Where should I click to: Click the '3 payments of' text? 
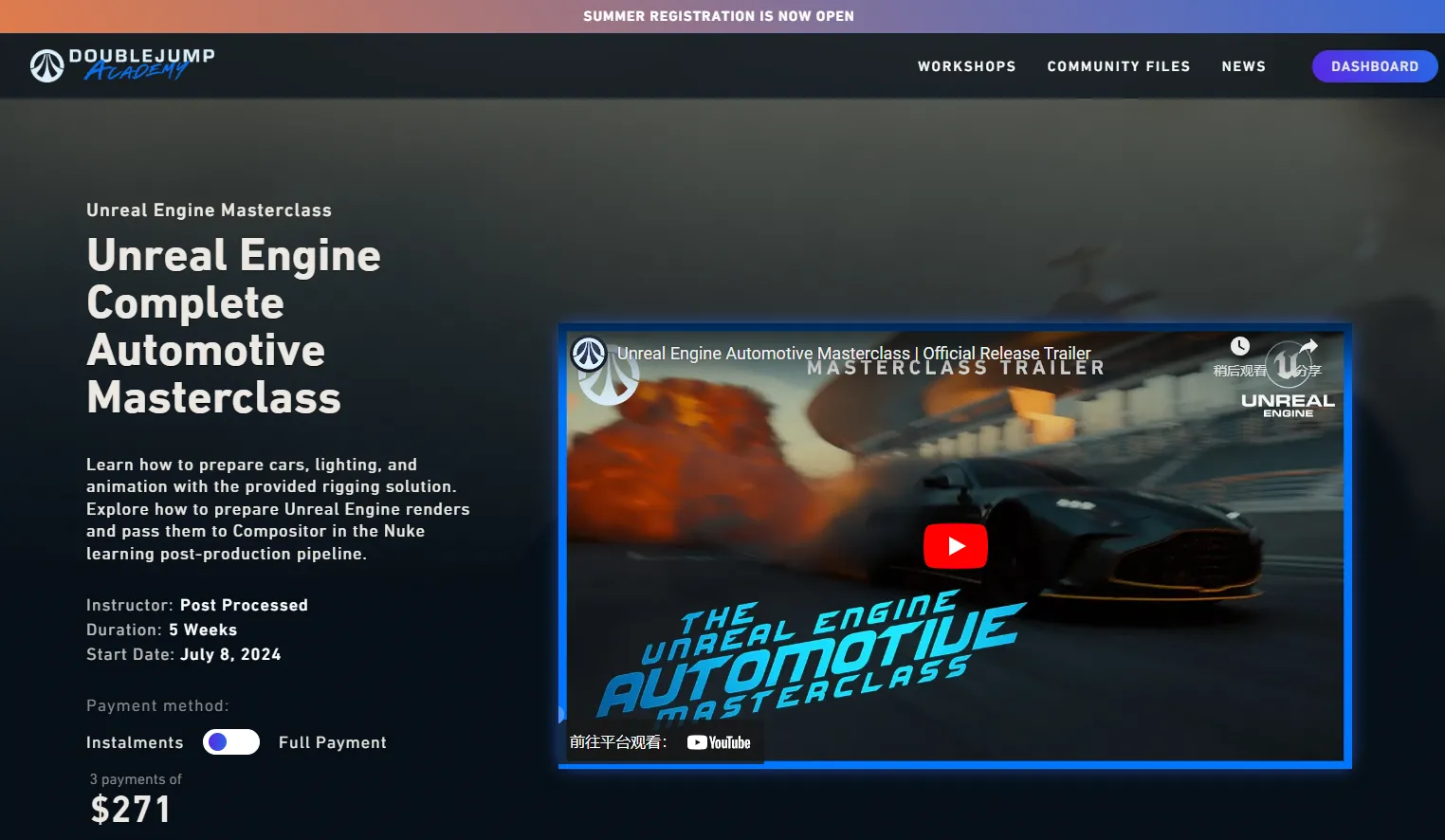136,779
